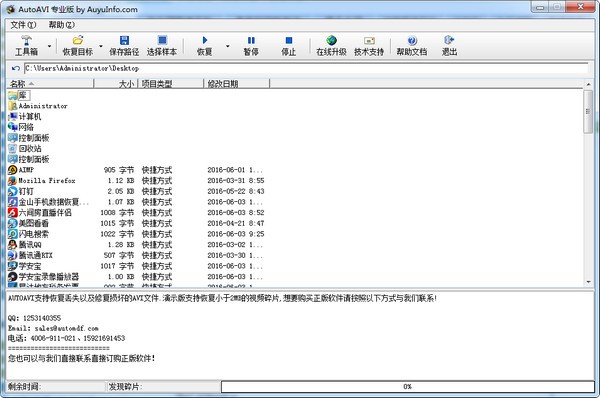600x398 pixels.
Task: Expand the 工具箱 dropdown arrow
Action: point(49,46)
